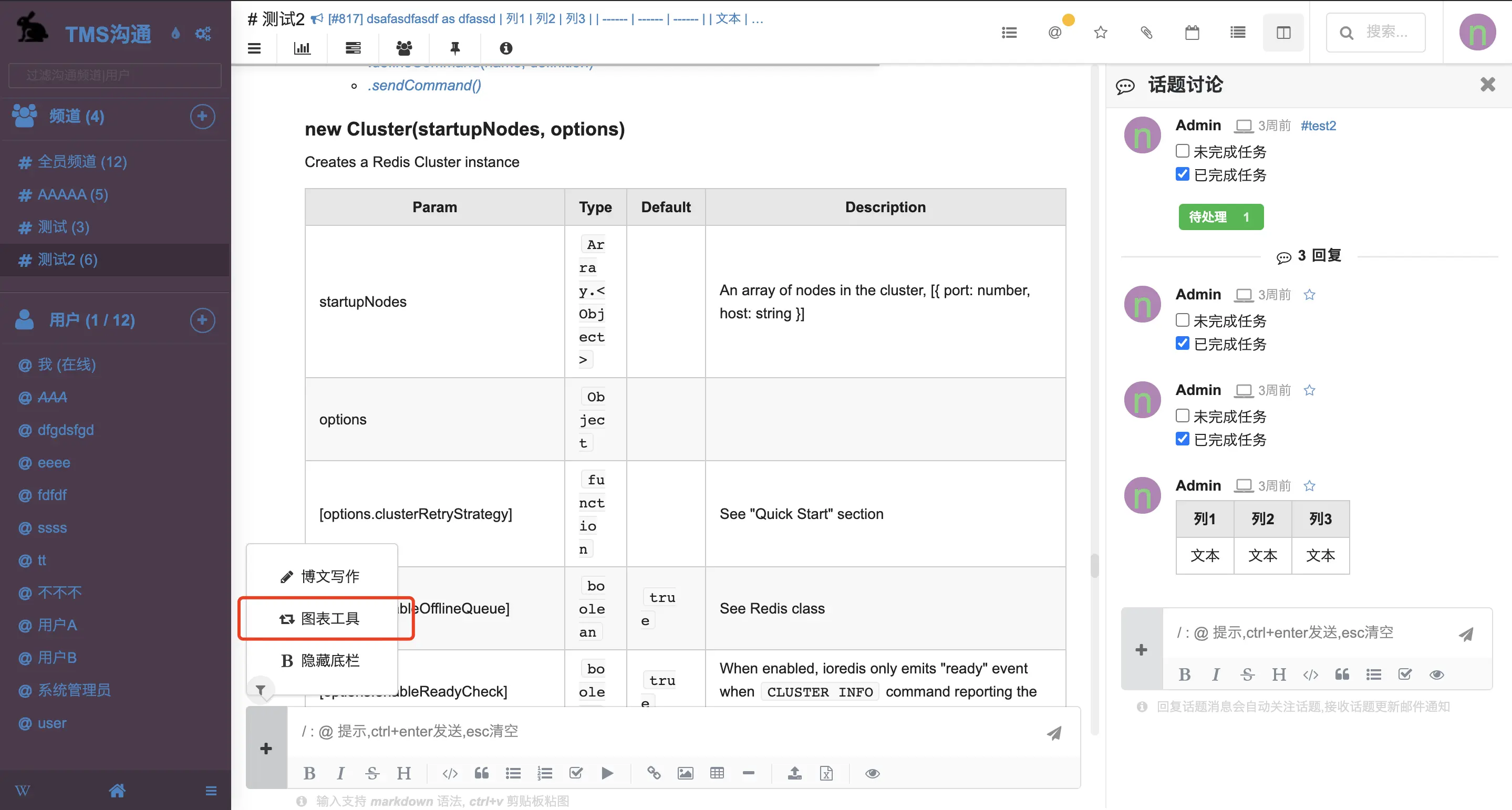1512x810 pixels.
Task: Add a new user with plus icon beside 用户
Action: (x=202, y=320)
